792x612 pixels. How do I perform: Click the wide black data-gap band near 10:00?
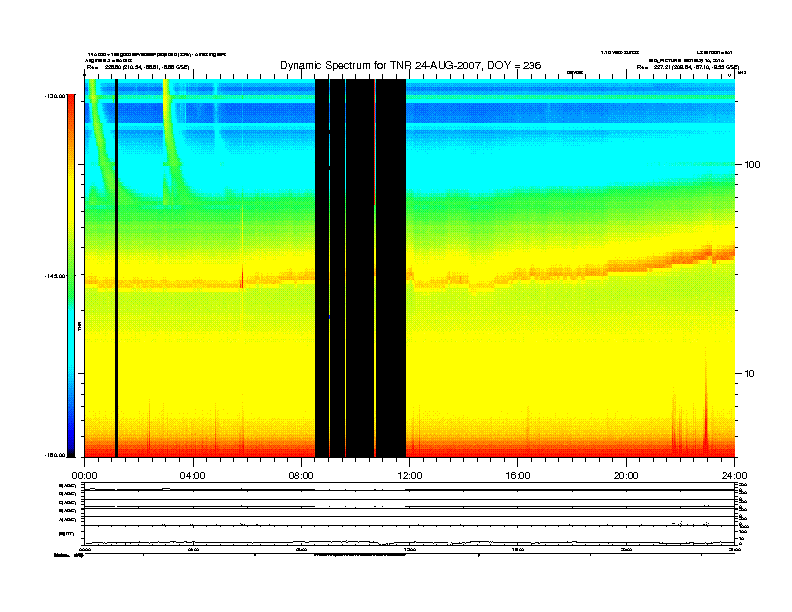point(361,268)
